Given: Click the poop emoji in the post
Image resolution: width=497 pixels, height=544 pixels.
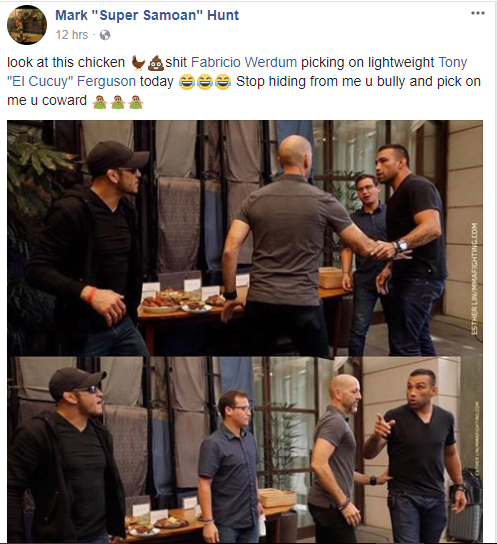Looking at the screenshot, I should point(155,63).
